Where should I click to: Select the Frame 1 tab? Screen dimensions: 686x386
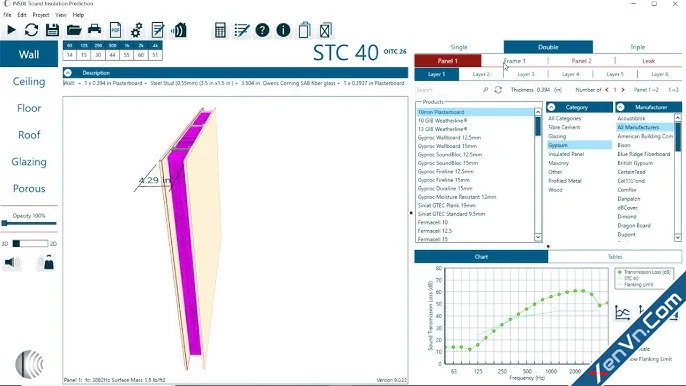pos(514,61)
